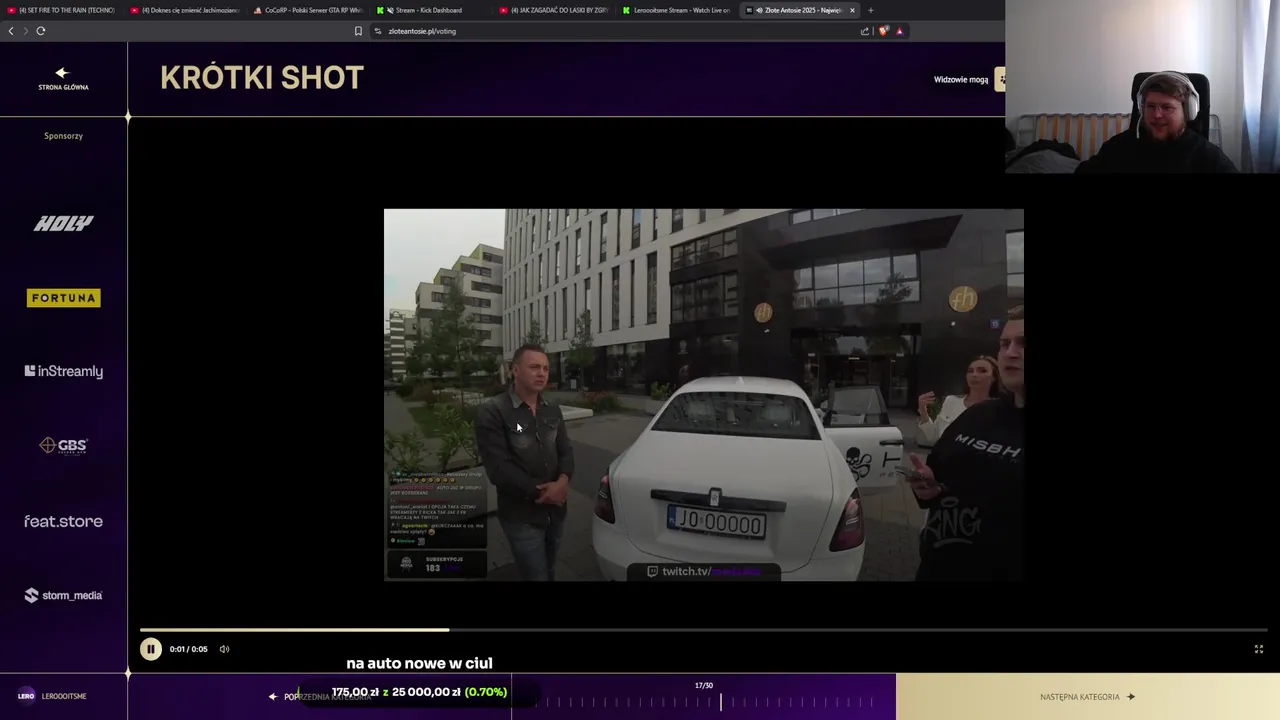This screenshot has height=720, width=1280.
Task: Click the Sponsorzy sidebar heading
Action: pos(63,136)
